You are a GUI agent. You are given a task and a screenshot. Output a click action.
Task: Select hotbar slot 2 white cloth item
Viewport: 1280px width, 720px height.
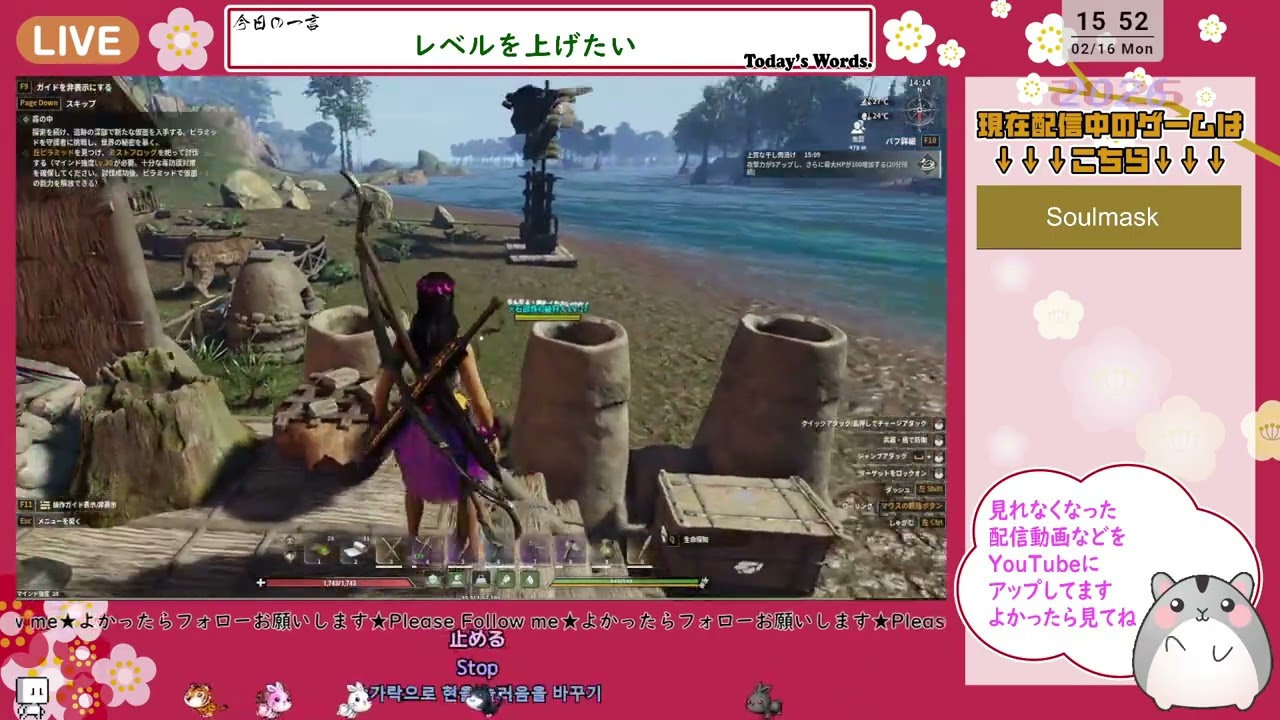pyautogui.click(x=355, y=550)
